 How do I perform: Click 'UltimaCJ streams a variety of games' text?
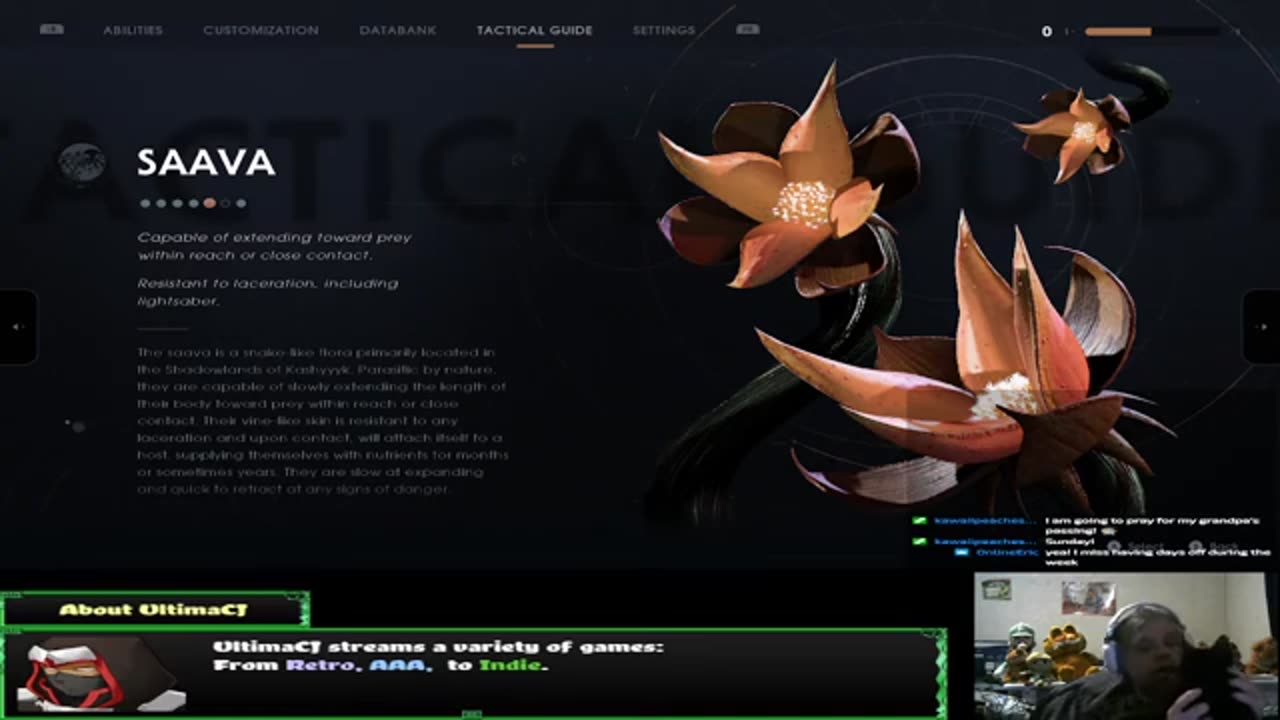[x=438, y=647]
